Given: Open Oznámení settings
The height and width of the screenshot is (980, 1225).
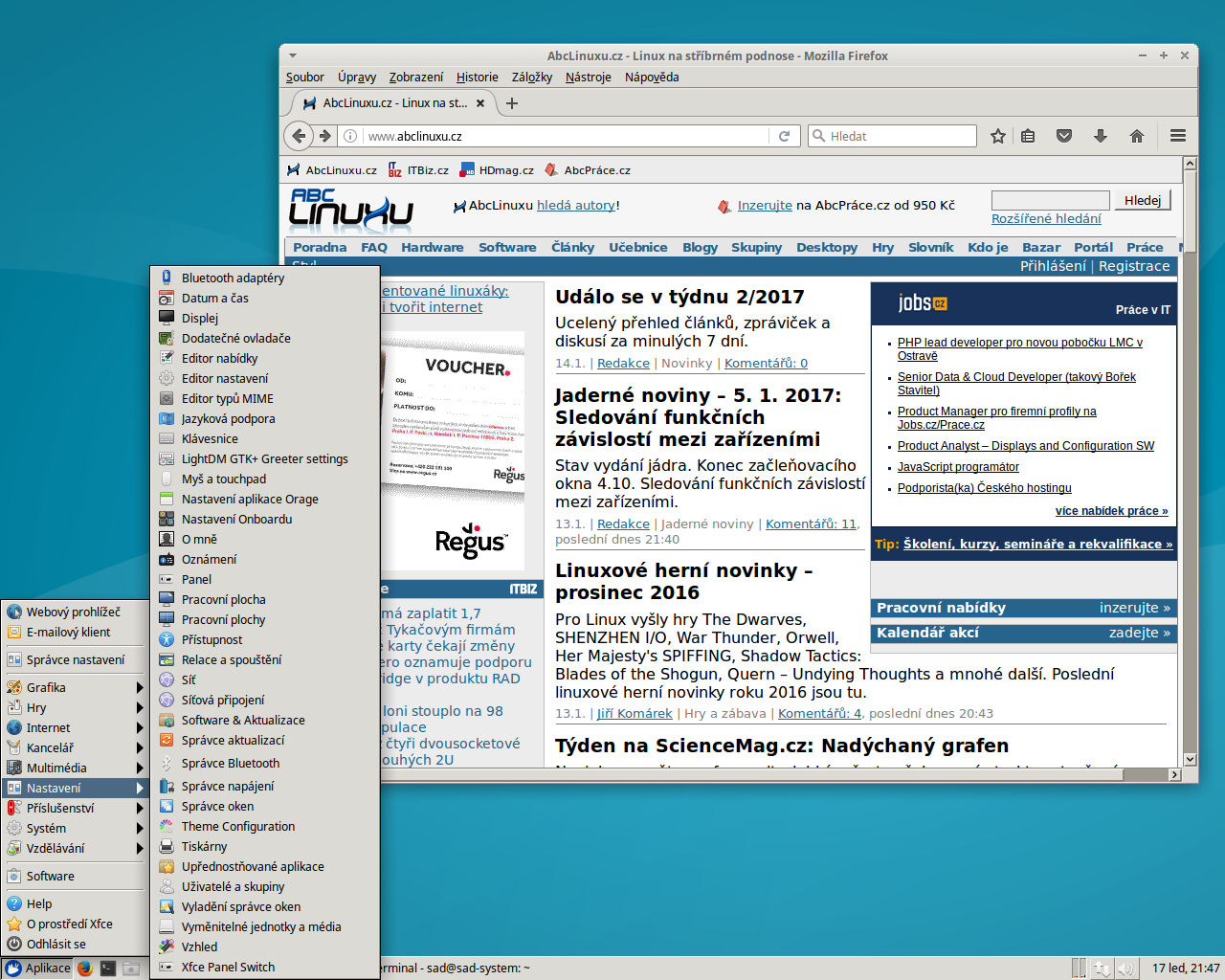Looking at the screenshot, I should point(265,559).
